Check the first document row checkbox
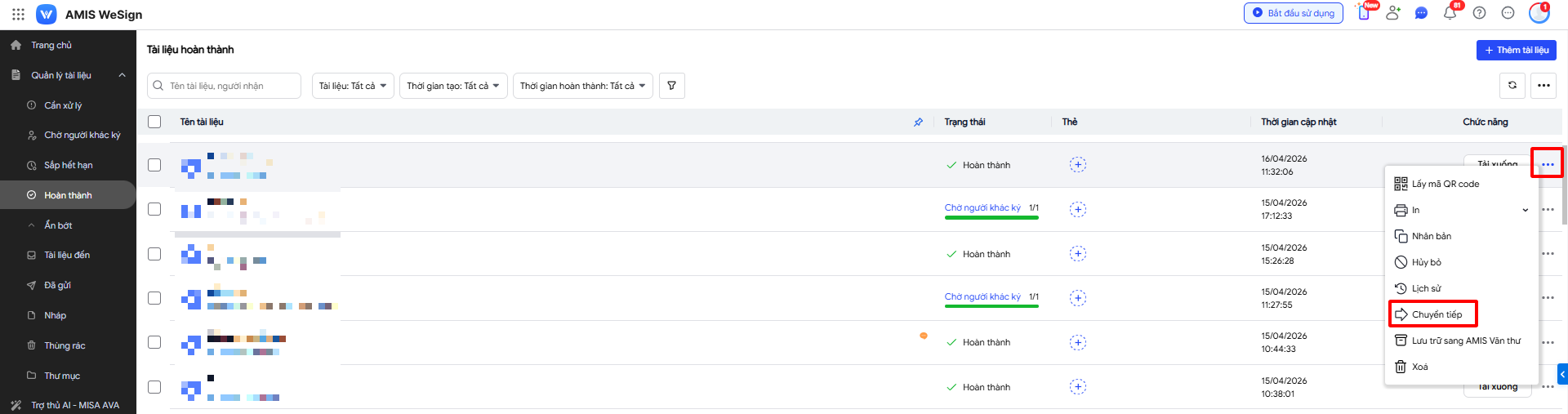 pyautogui.click(x=154, y=165)
